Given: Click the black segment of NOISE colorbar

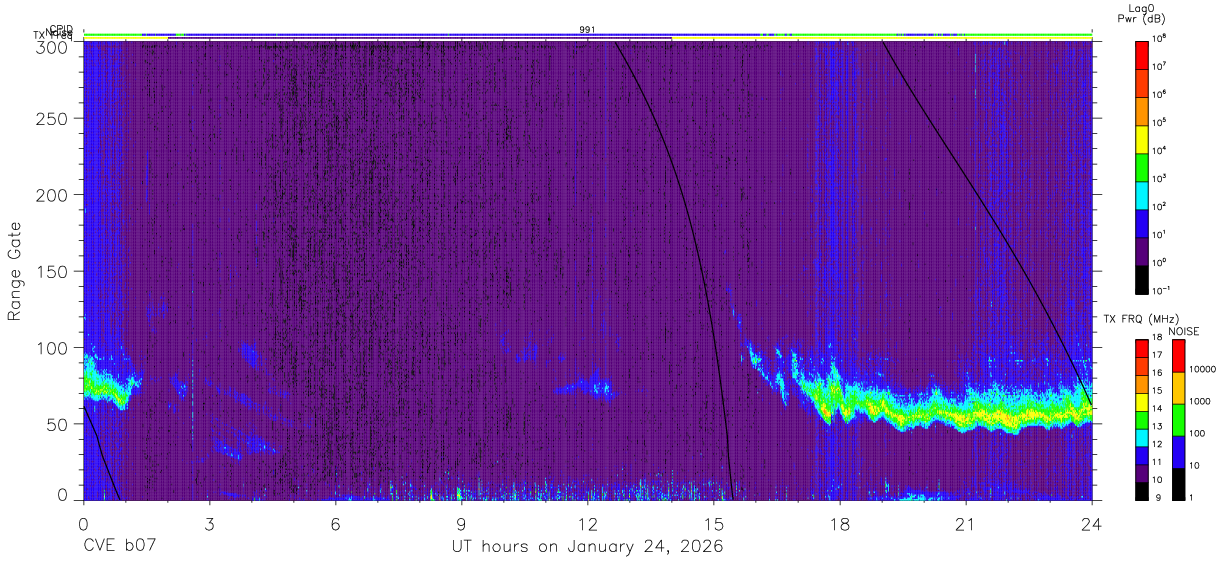Looking at the screenshot, I should click(1178, 483).
